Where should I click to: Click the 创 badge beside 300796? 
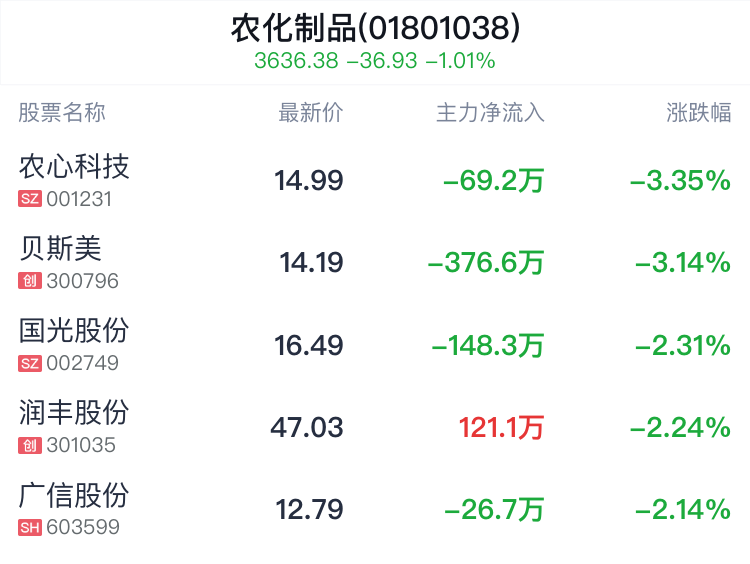point(30,281)
